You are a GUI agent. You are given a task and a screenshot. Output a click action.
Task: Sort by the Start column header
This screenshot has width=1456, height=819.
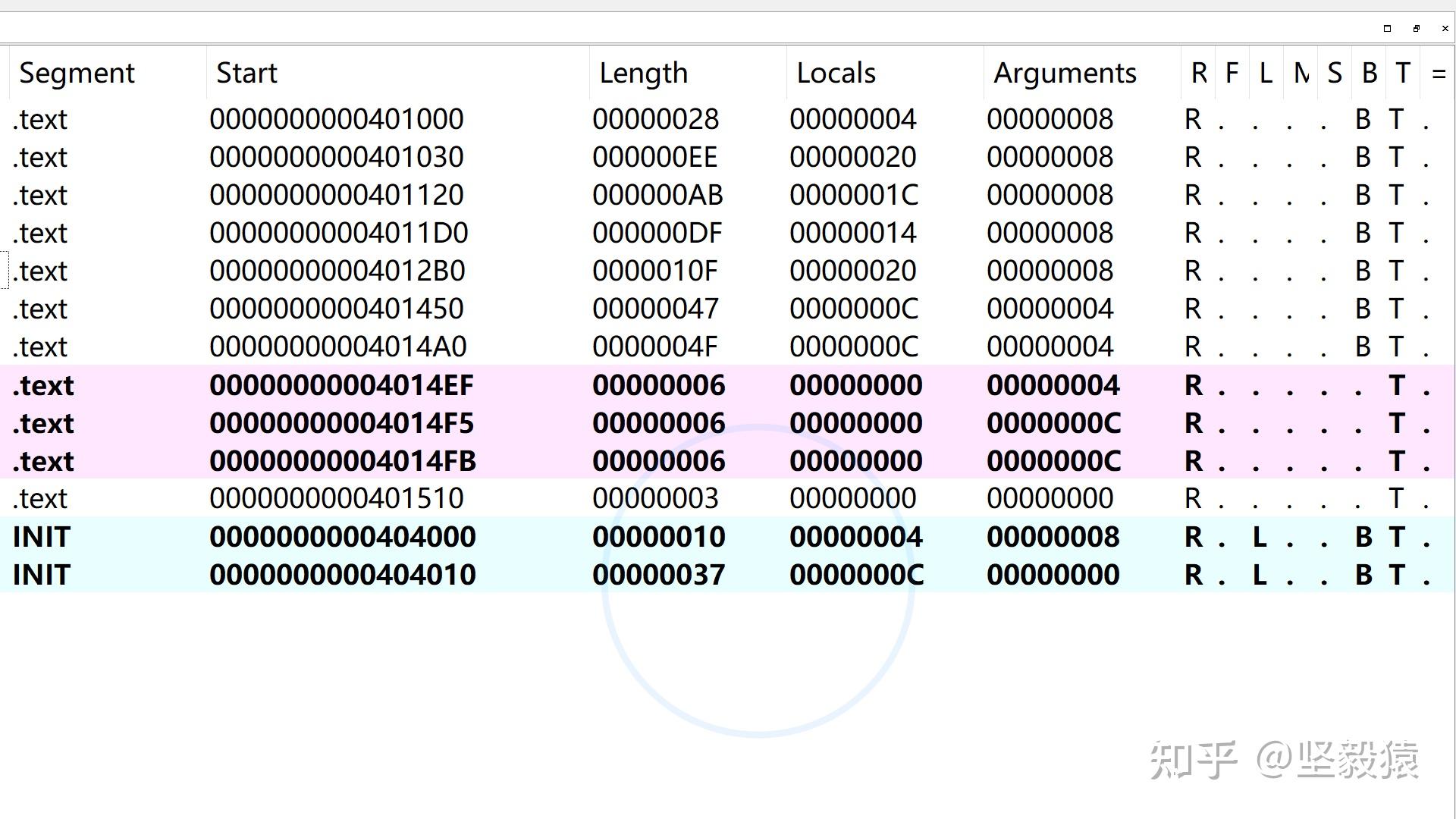[x=246, y=74]
